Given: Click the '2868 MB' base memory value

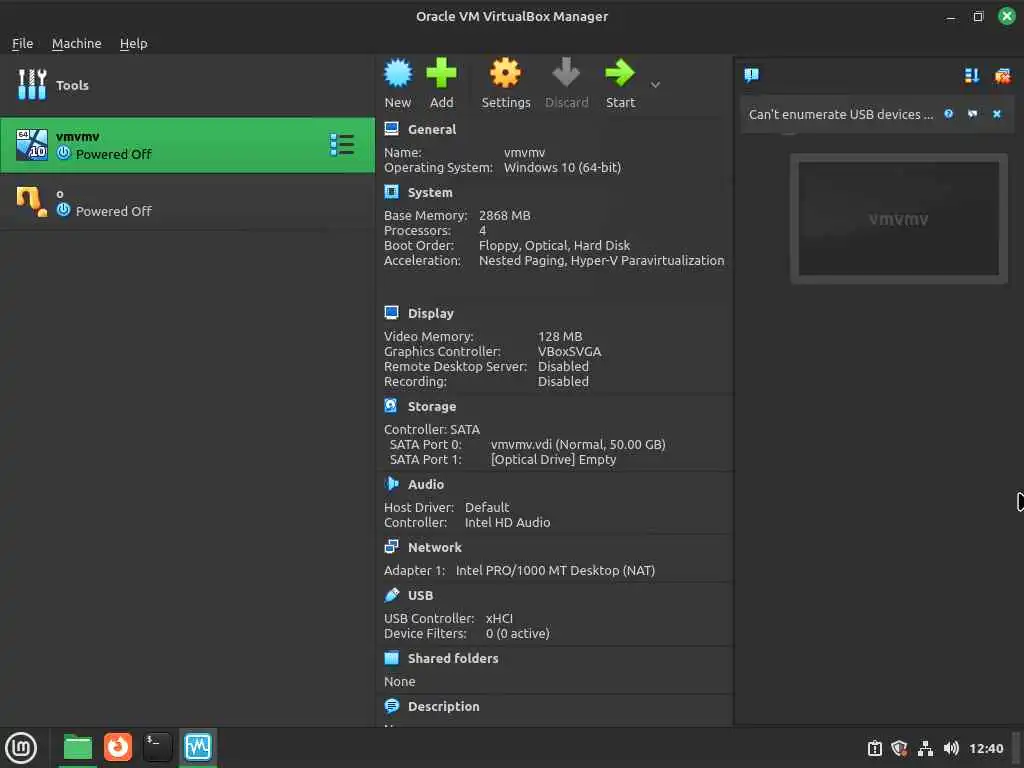Looking at the screenshot, I should pyautogui.click(x=504, y=216).
